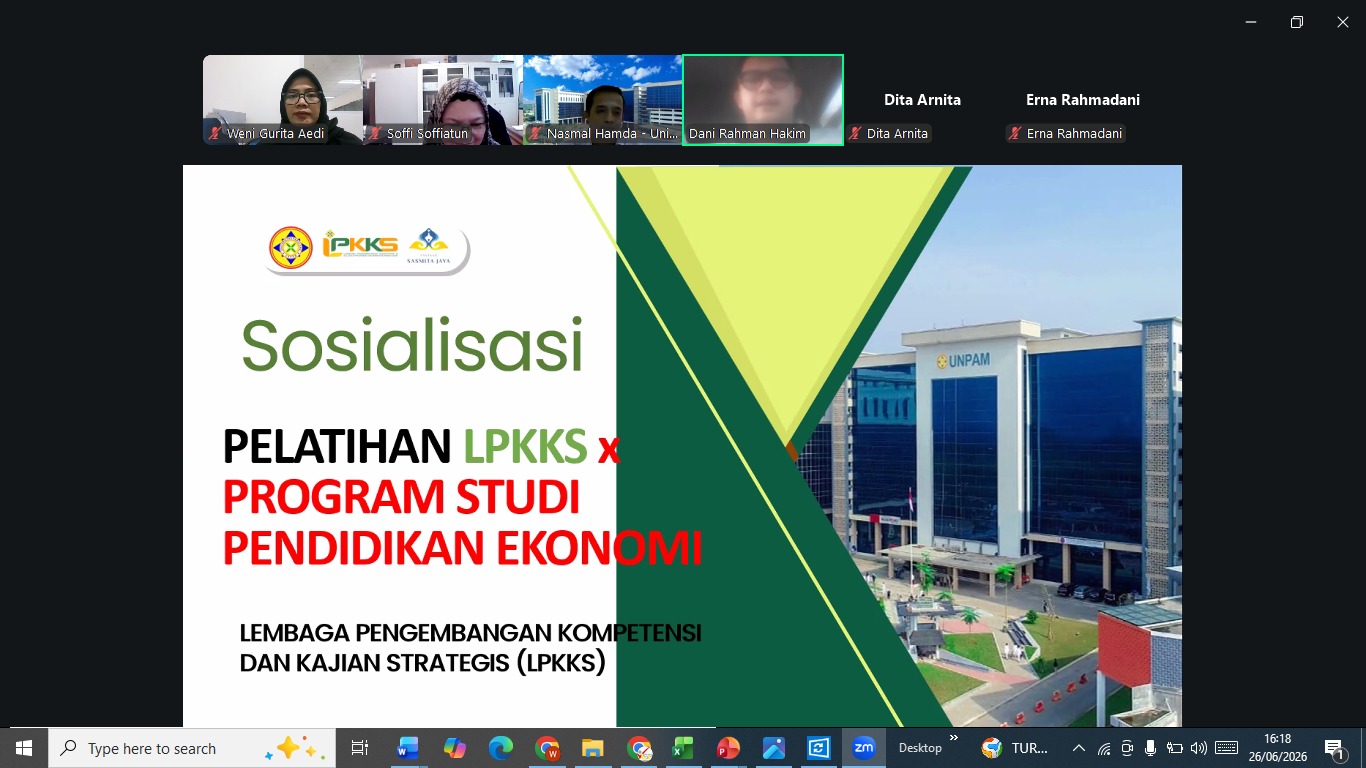Screen dimensions: 1366x768
Task: Open Microsoft Edge from the taskbar
Action: coord(500,748)
